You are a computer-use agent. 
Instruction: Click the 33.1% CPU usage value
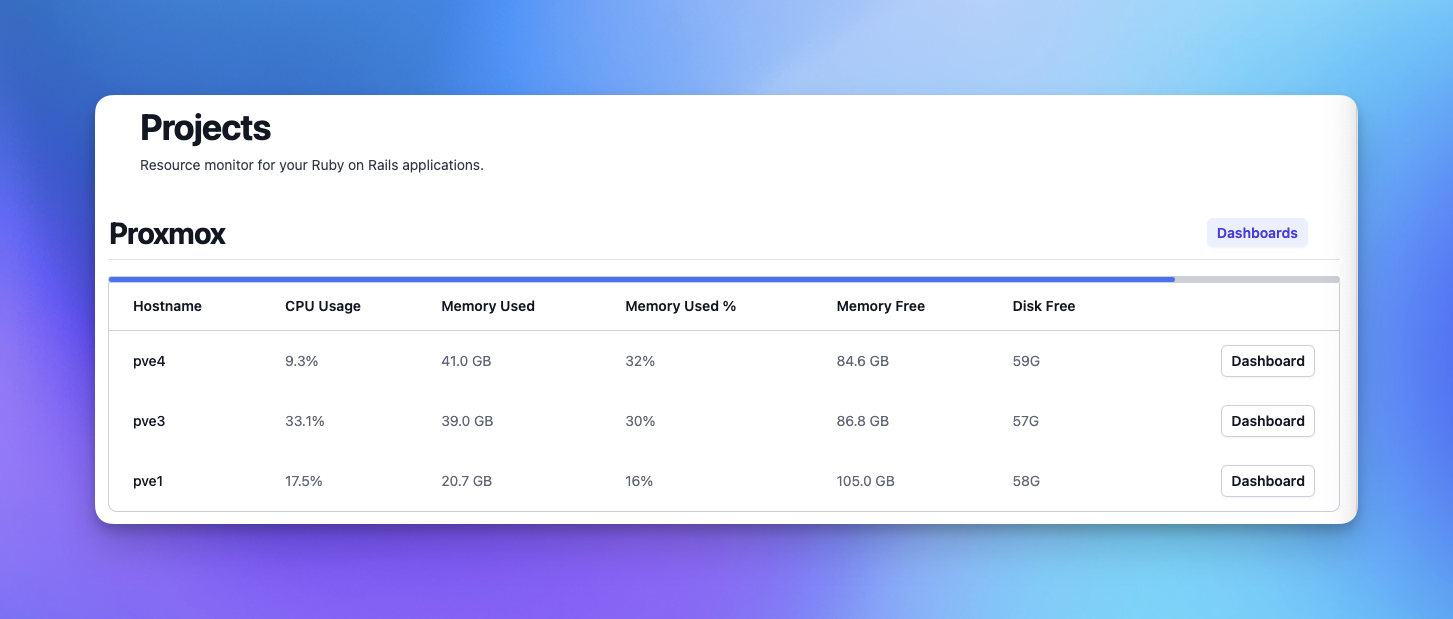click(x=305, y=421)
